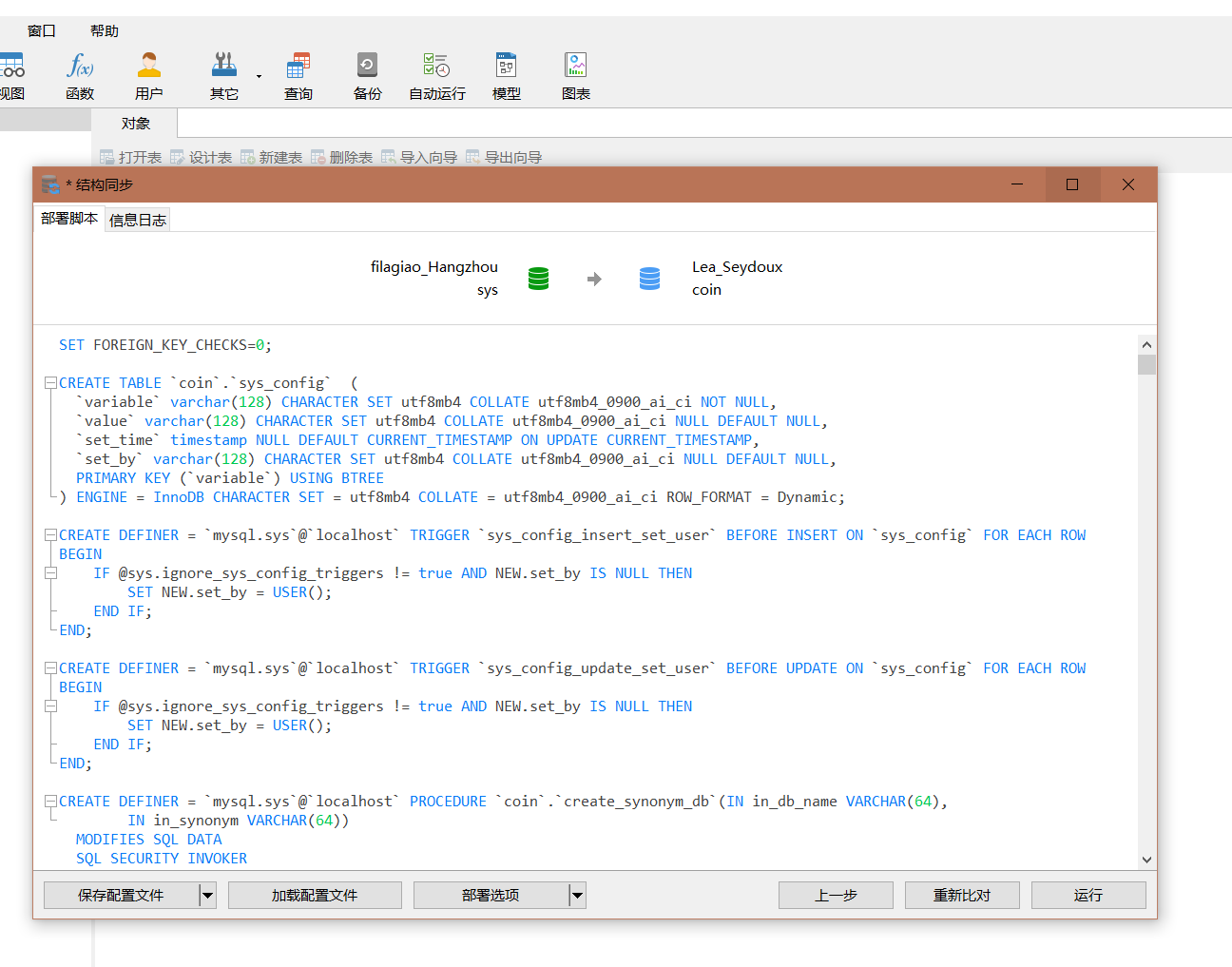Click the SQL SECURITY INVOKER line
The width and height of the screenshot is (1232, 967).
(x=162, y=859)
